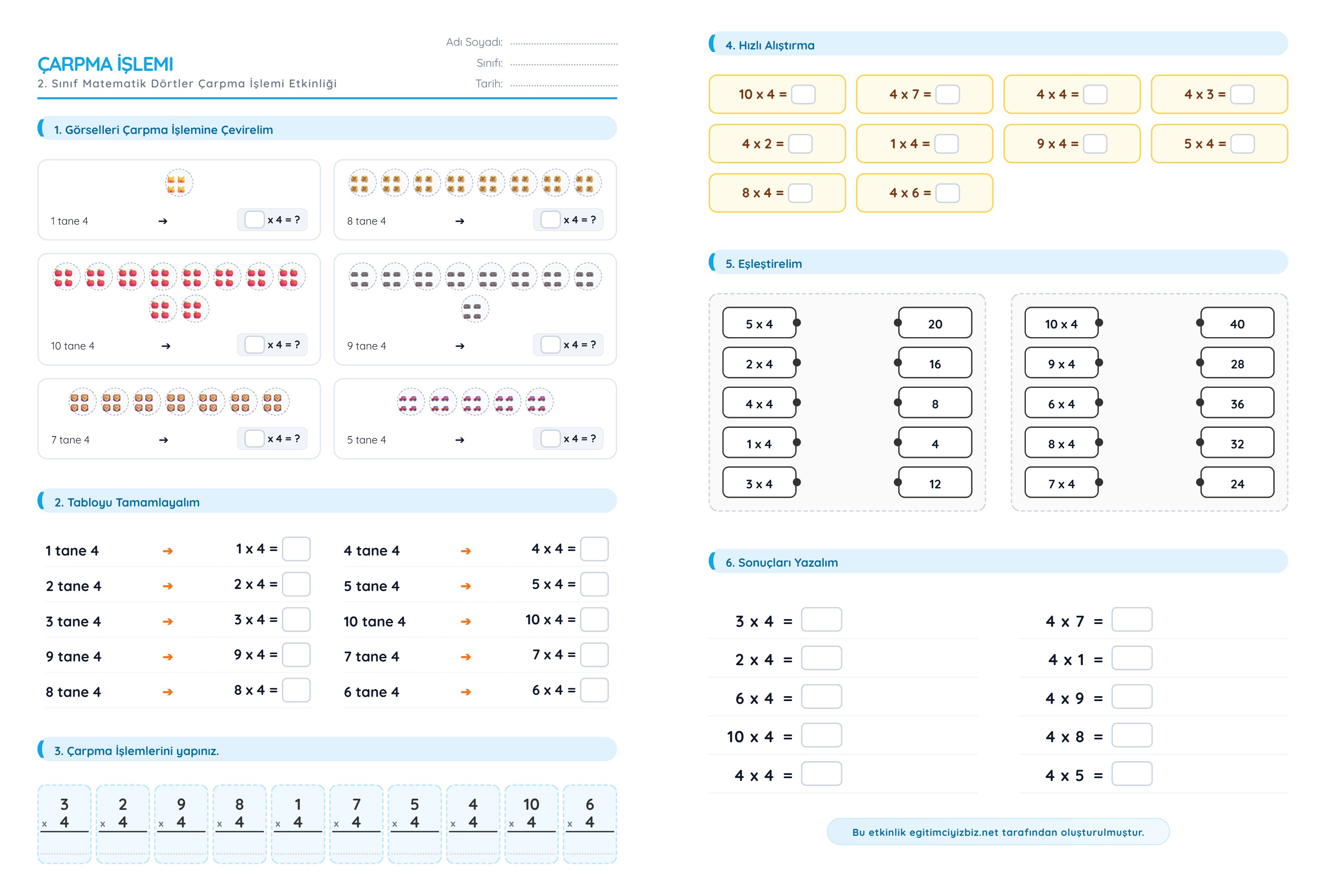Click the black arrow next to 10 tane 4
Screen dimensions: 1326x896
(x=166, y=346)
